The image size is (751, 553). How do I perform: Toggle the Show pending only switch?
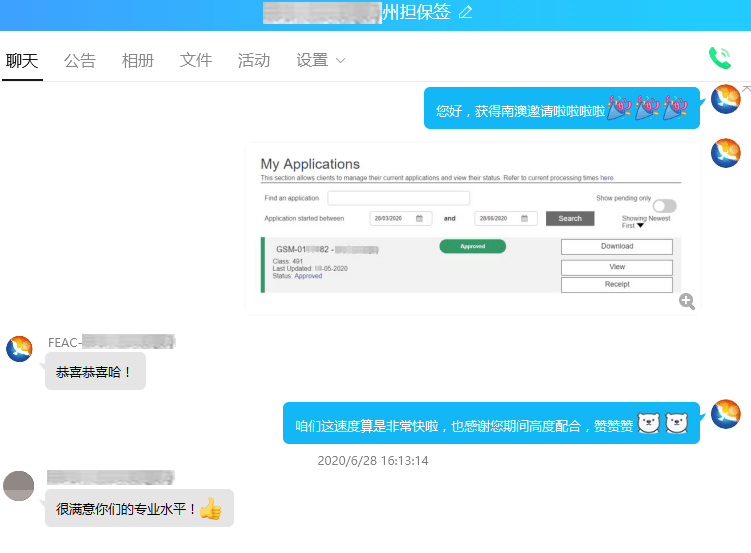pyautogui.click(x=664, y=206)
